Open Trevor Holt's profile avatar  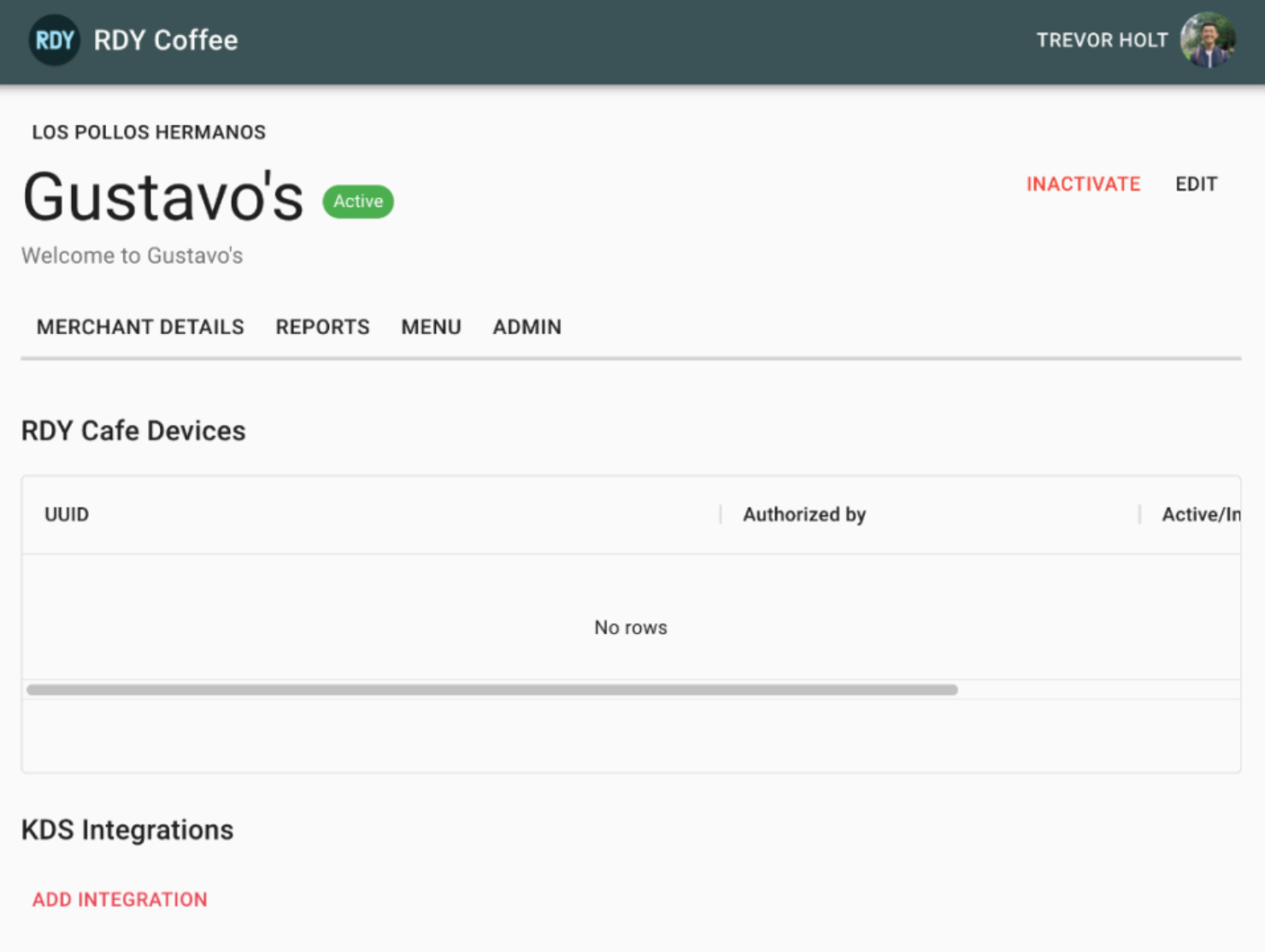(1208, 40)
